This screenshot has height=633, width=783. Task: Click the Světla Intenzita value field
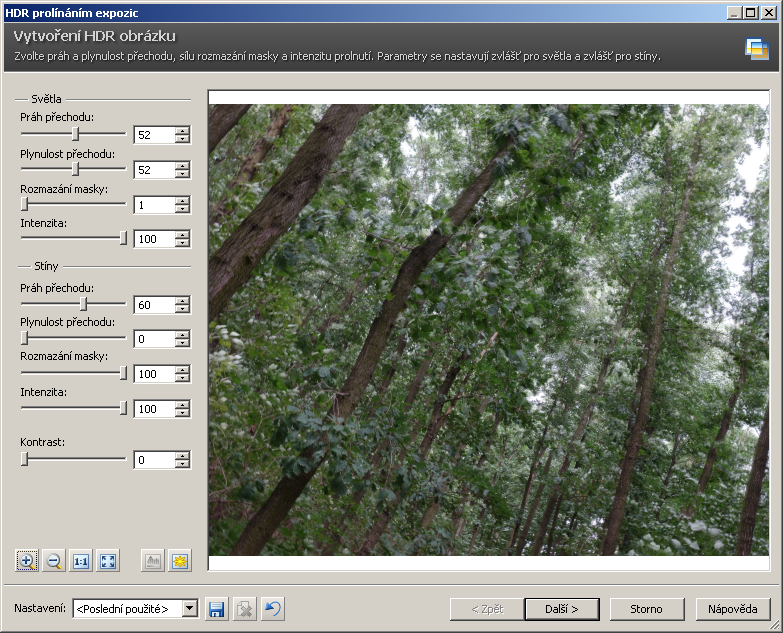coord(153,239)
